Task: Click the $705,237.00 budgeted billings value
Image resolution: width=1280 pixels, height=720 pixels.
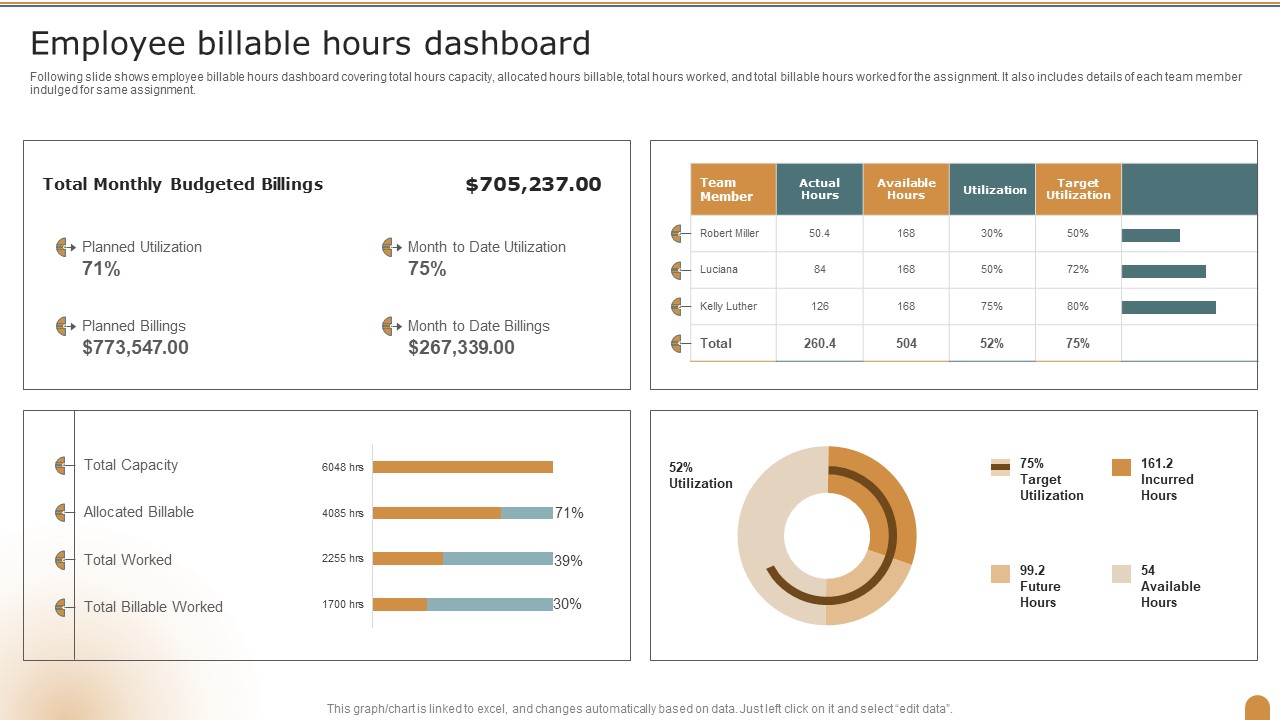Action: pos(534,184)
